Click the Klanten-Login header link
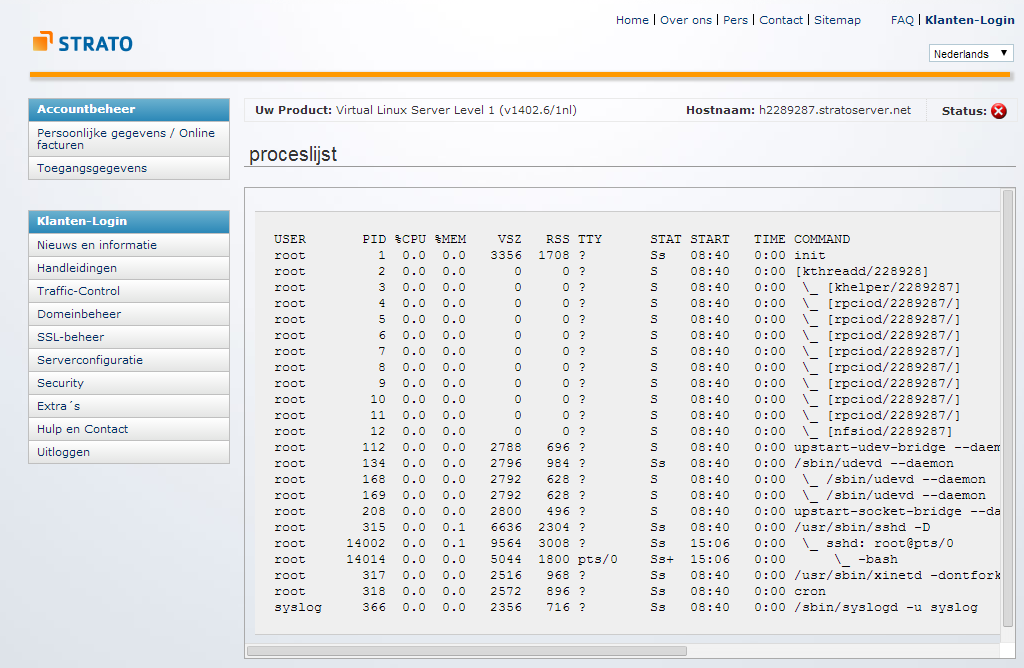 (x=969, y=20)
